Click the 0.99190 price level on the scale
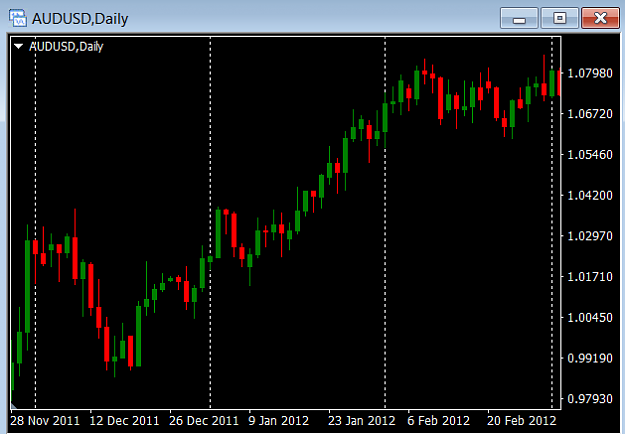Screen dimensions: 625x434 click(590, 358)
